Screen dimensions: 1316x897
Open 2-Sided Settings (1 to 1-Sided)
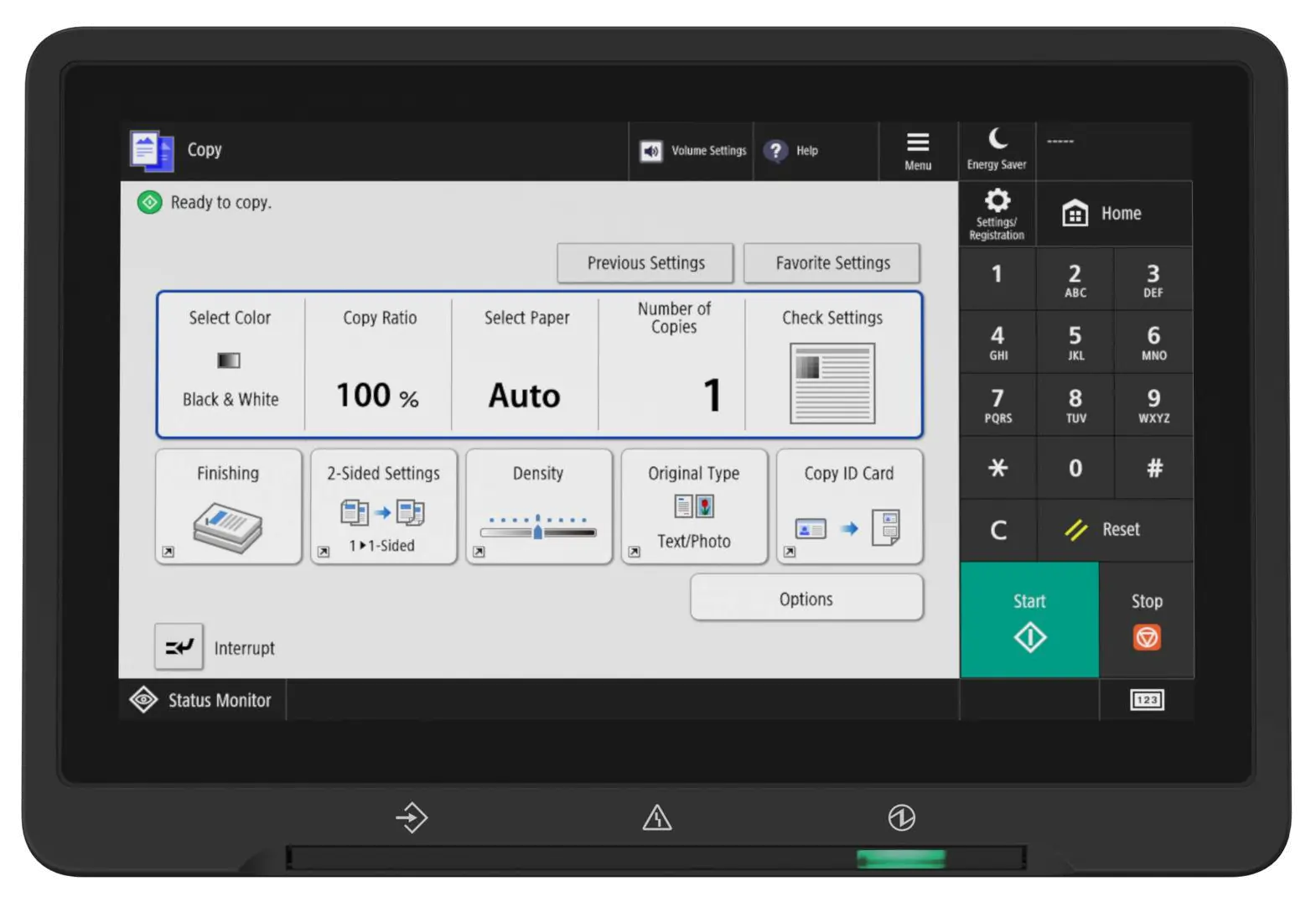(383, 506)
